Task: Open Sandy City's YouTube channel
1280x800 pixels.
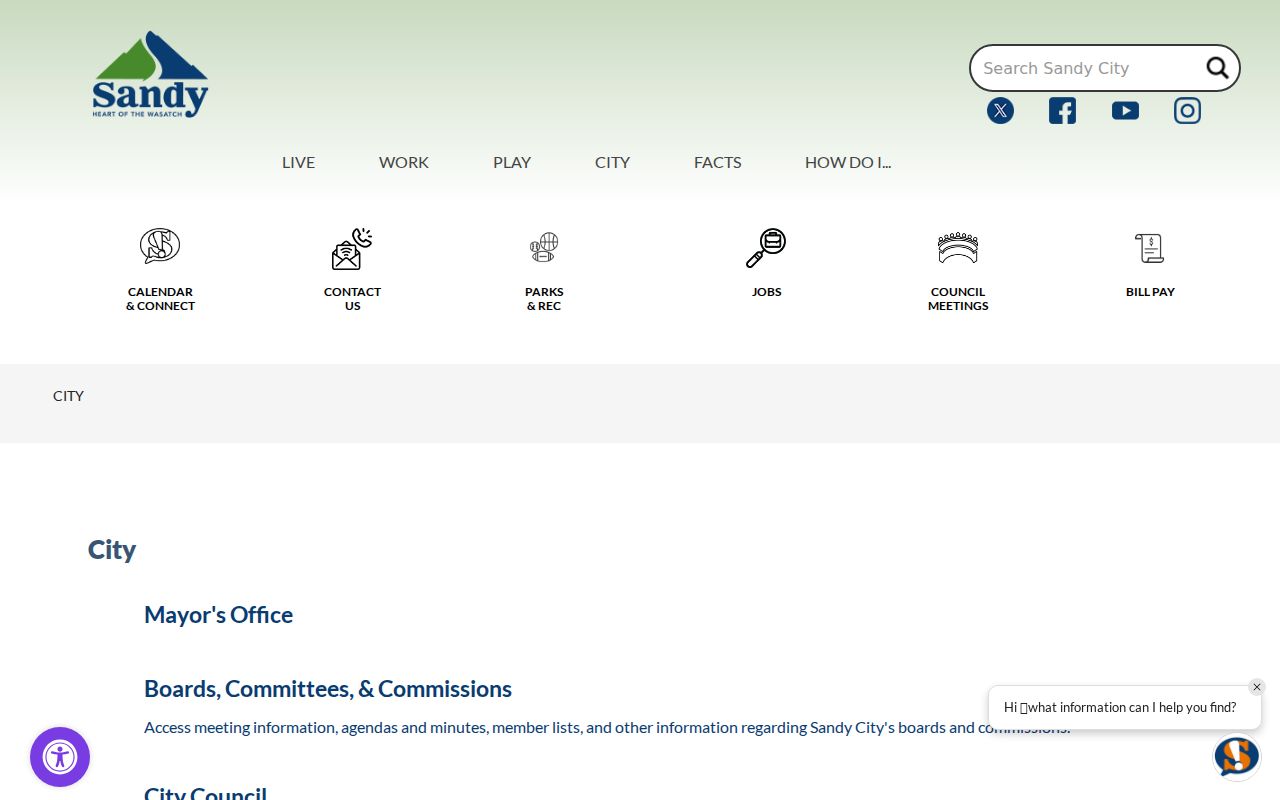Action: 1125,110
